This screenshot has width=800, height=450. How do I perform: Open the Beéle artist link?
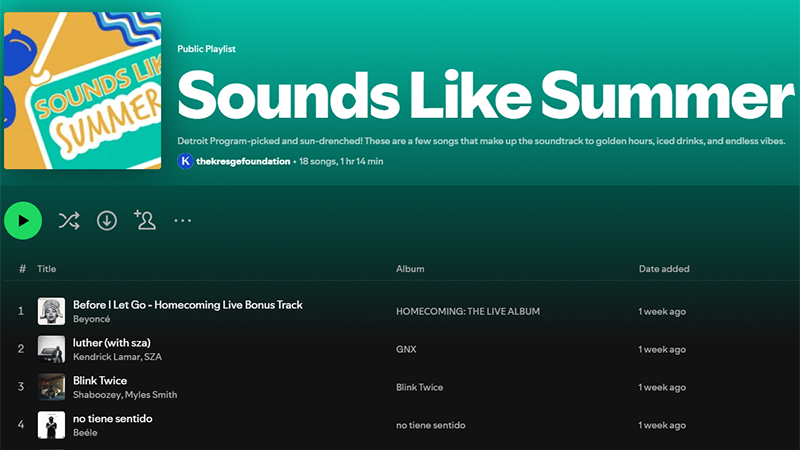(85, 433)
